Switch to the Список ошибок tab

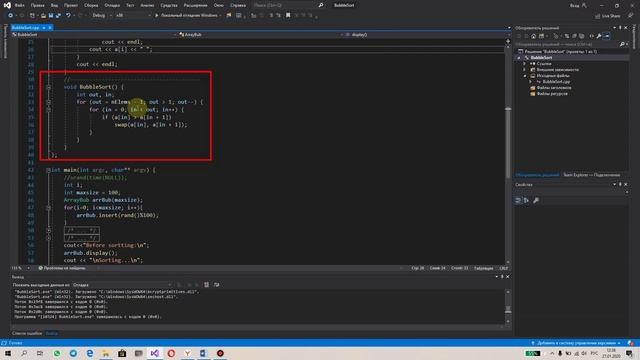(27, 333)
